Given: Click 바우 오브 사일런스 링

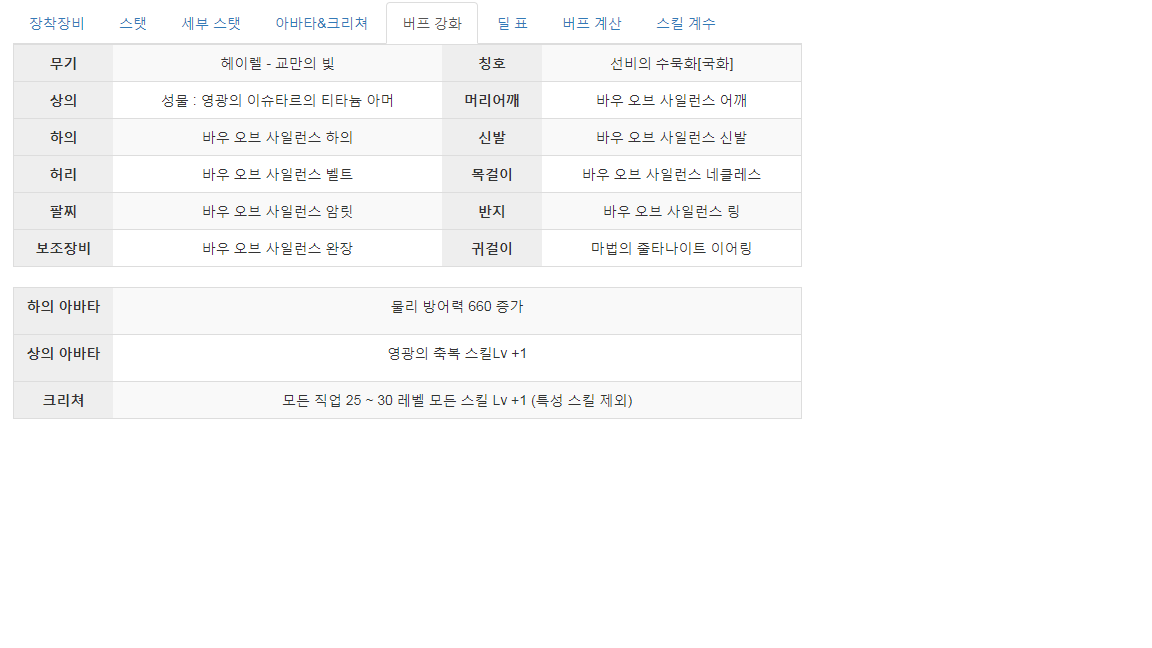Looking at the screenshot, I should 672,212.
